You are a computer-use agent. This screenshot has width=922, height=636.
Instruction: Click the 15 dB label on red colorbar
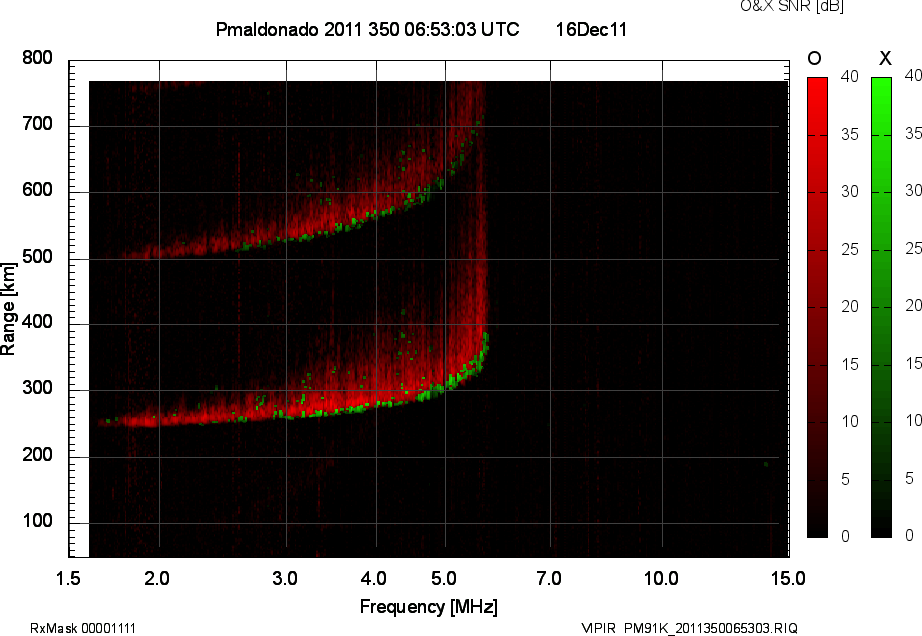(x=850, y=365)
